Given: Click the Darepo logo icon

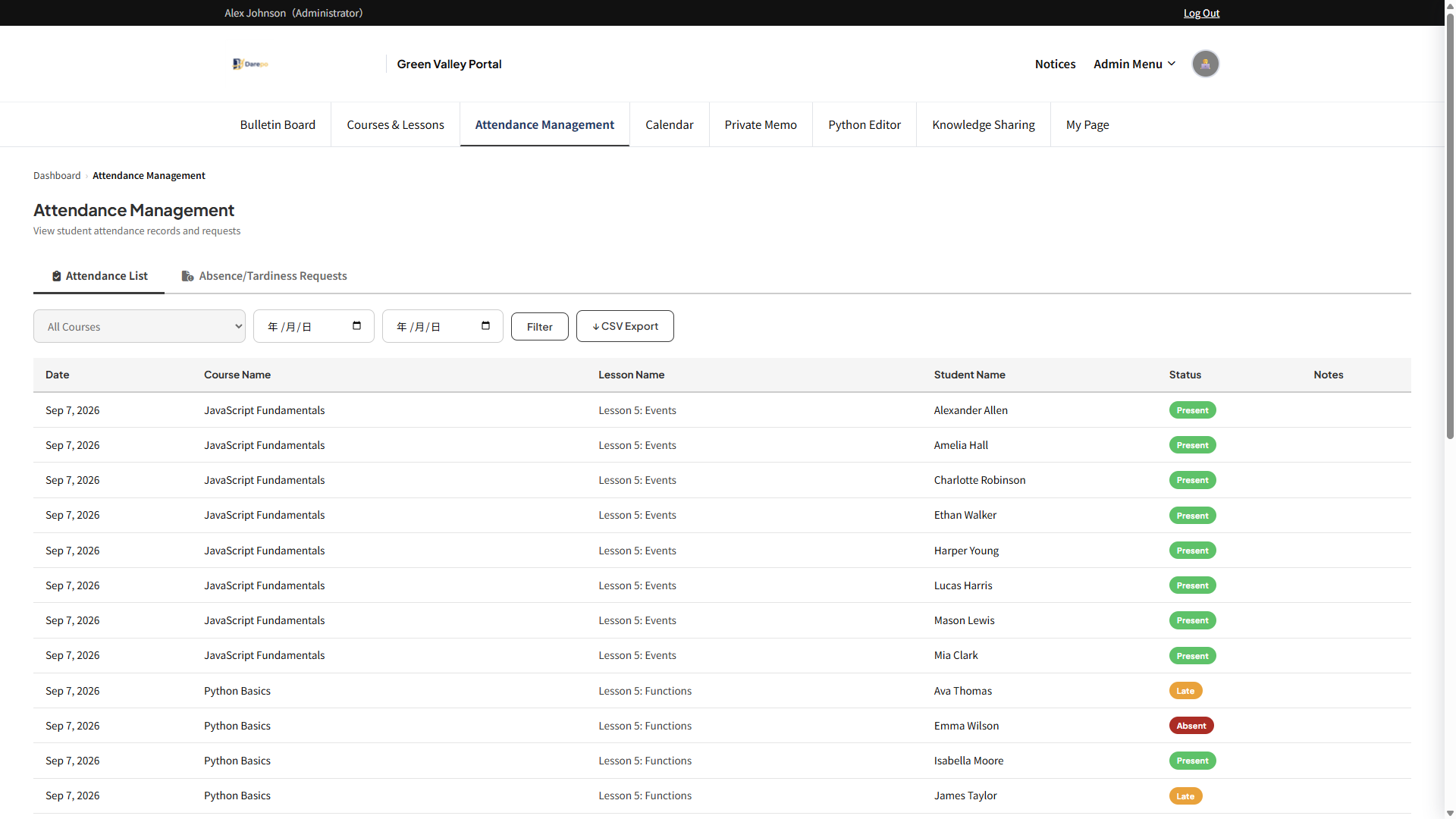Looking at the screenshot, I should point(250,64).
